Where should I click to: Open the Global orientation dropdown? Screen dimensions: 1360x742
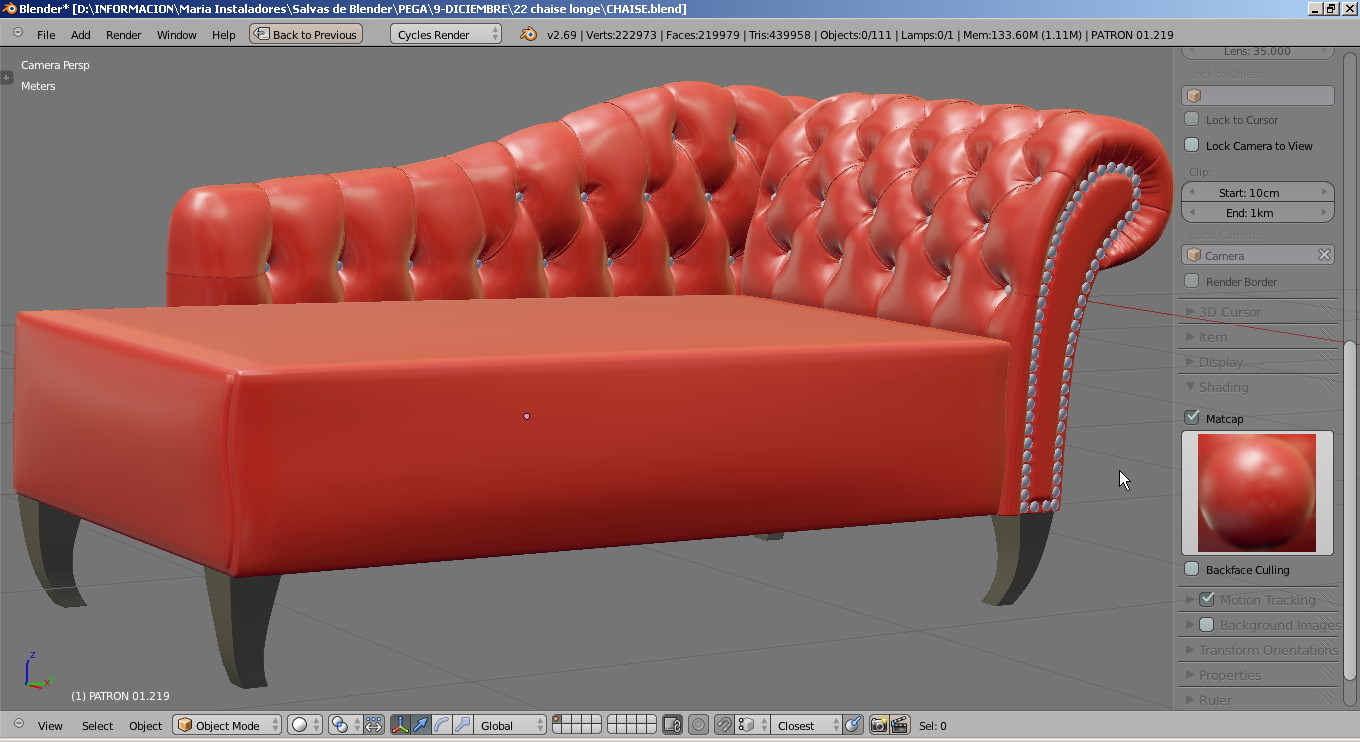pos(510,725)
